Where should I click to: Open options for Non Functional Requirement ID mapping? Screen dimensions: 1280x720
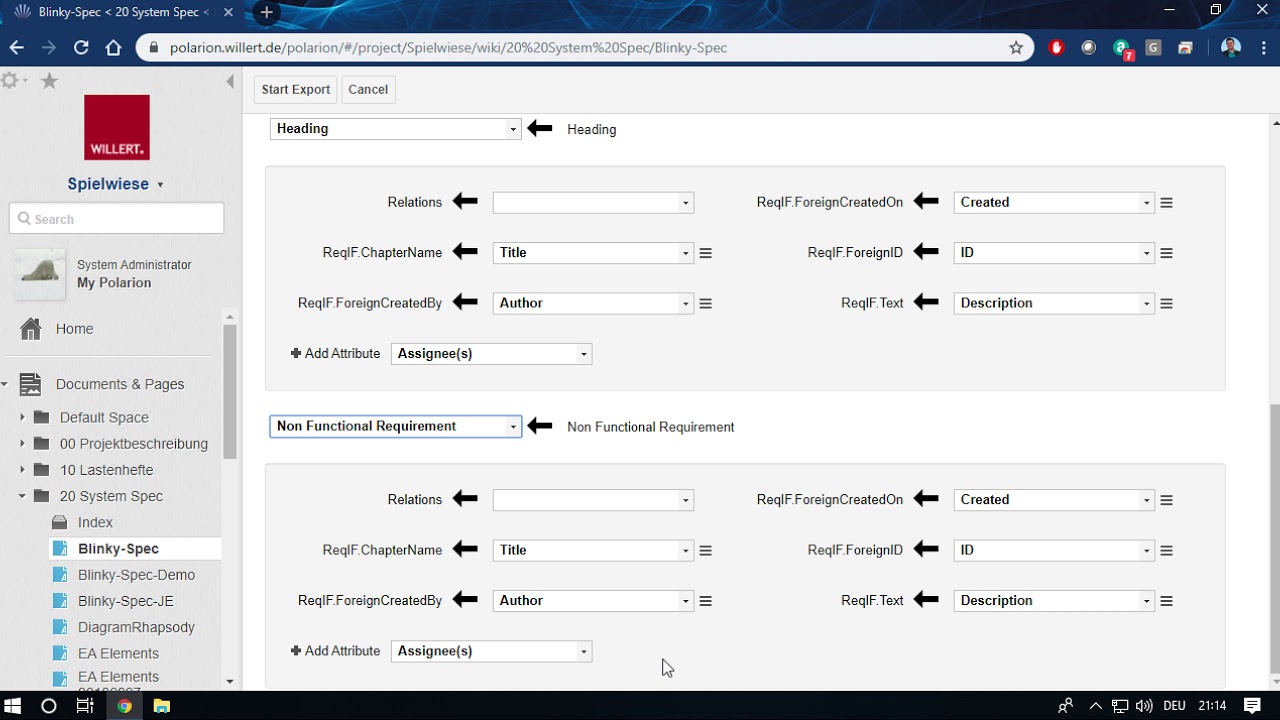click(1166, 551)
